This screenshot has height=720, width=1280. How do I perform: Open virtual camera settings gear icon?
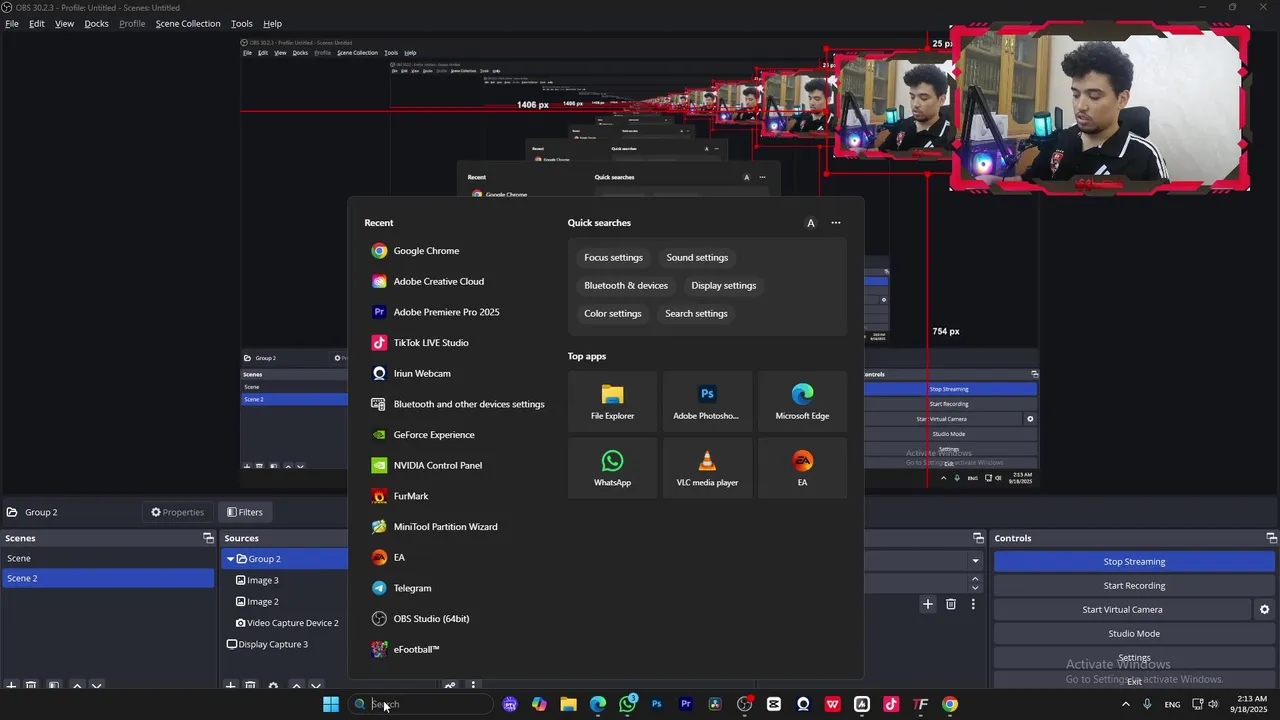pyautogui.click(x=1264, y=610)
